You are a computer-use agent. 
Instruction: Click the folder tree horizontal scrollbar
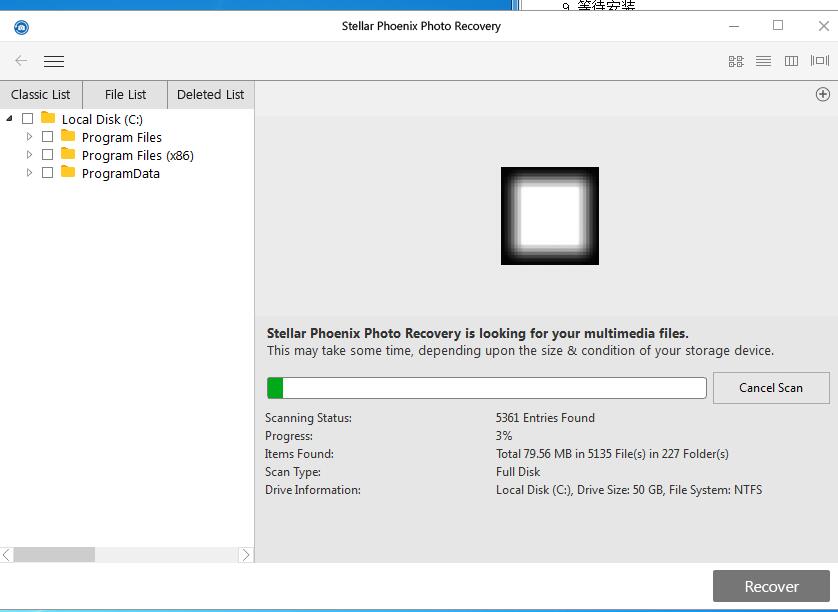coord(55,554)
